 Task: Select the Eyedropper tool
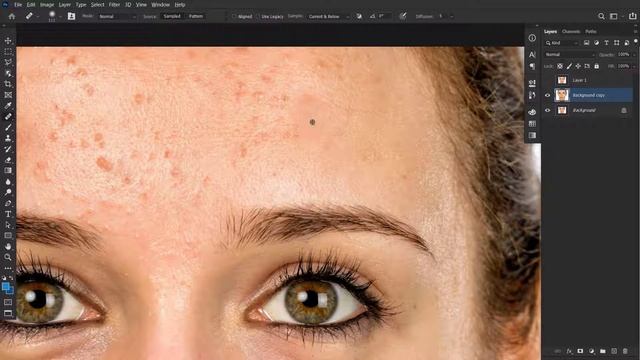point(8,106)
